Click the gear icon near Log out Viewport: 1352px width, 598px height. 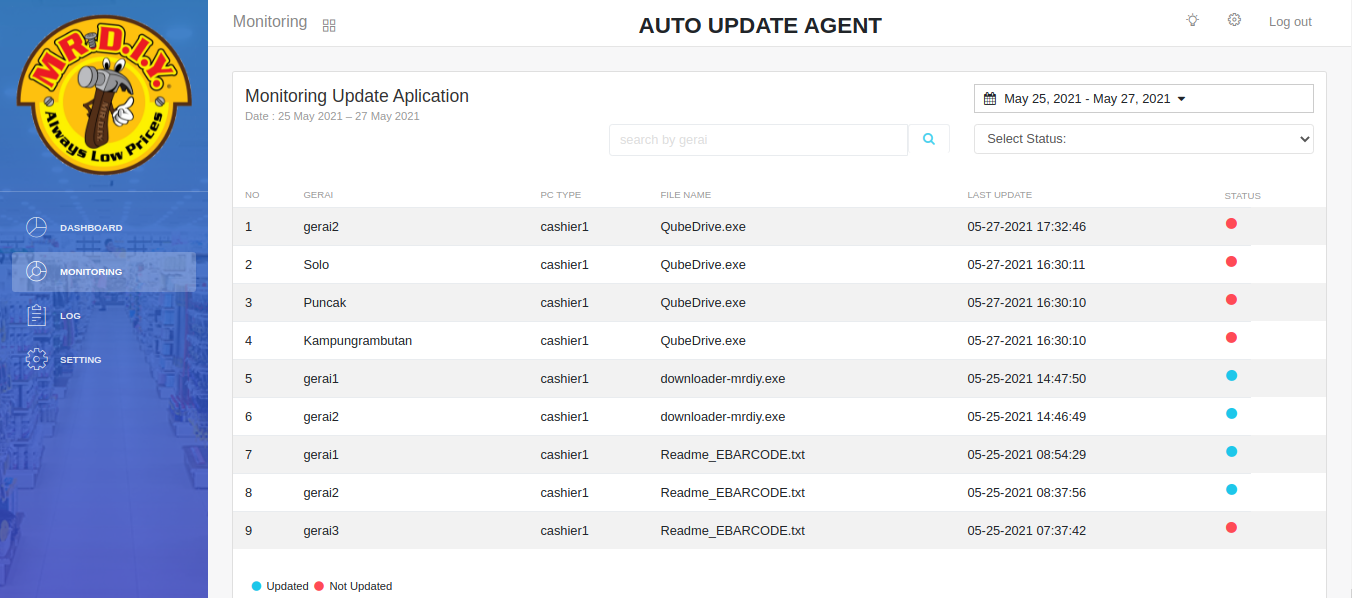click(x=1234, y=21)
